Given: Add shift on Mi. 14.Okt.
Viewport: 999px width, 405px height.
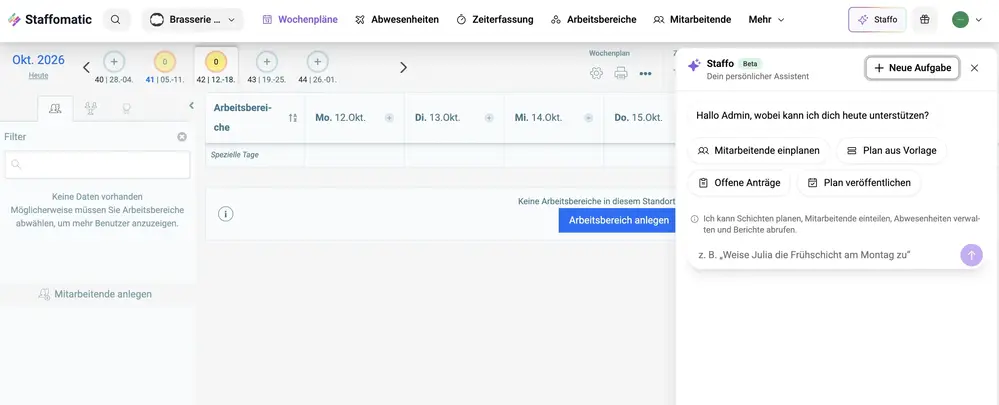Looking at the screenshot, I should tap(589, 118).
